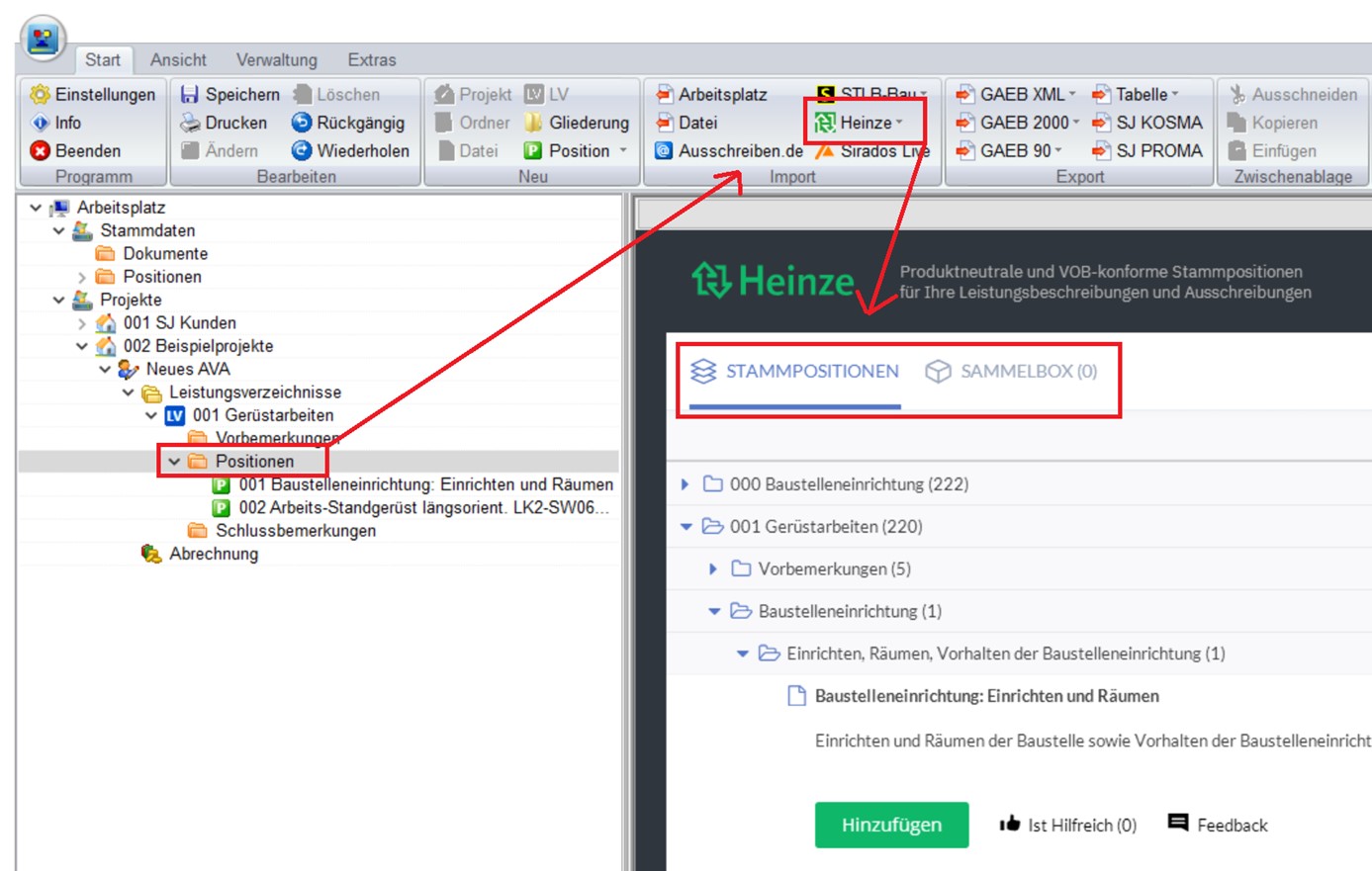Select the STAMMPOSITIONEN tab

click(795, 372)
